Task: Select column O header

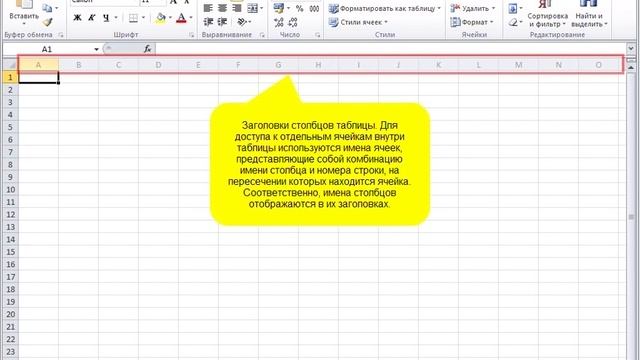Action: click(598, 64)
